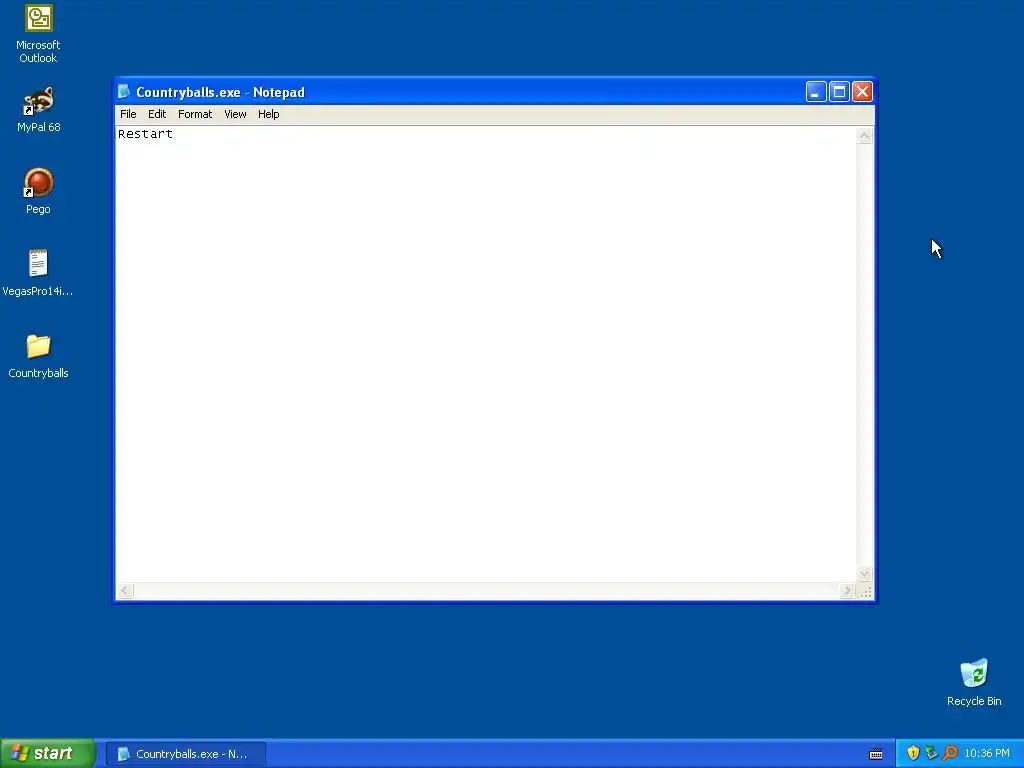Click the keyboard icon on taskbar

pyautogui.click(x=876, y=754)
